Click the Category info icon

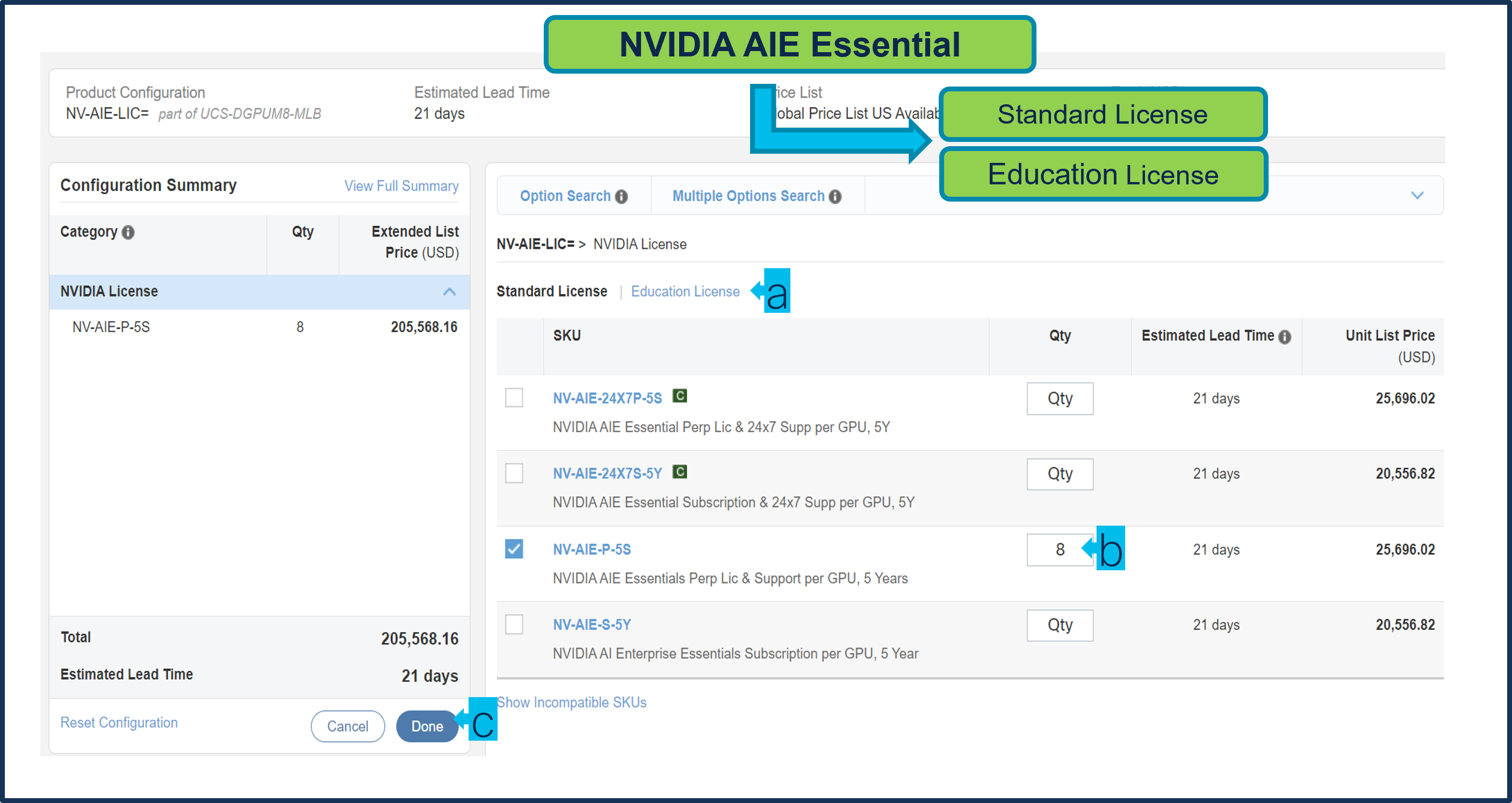(x=128, y=232)
